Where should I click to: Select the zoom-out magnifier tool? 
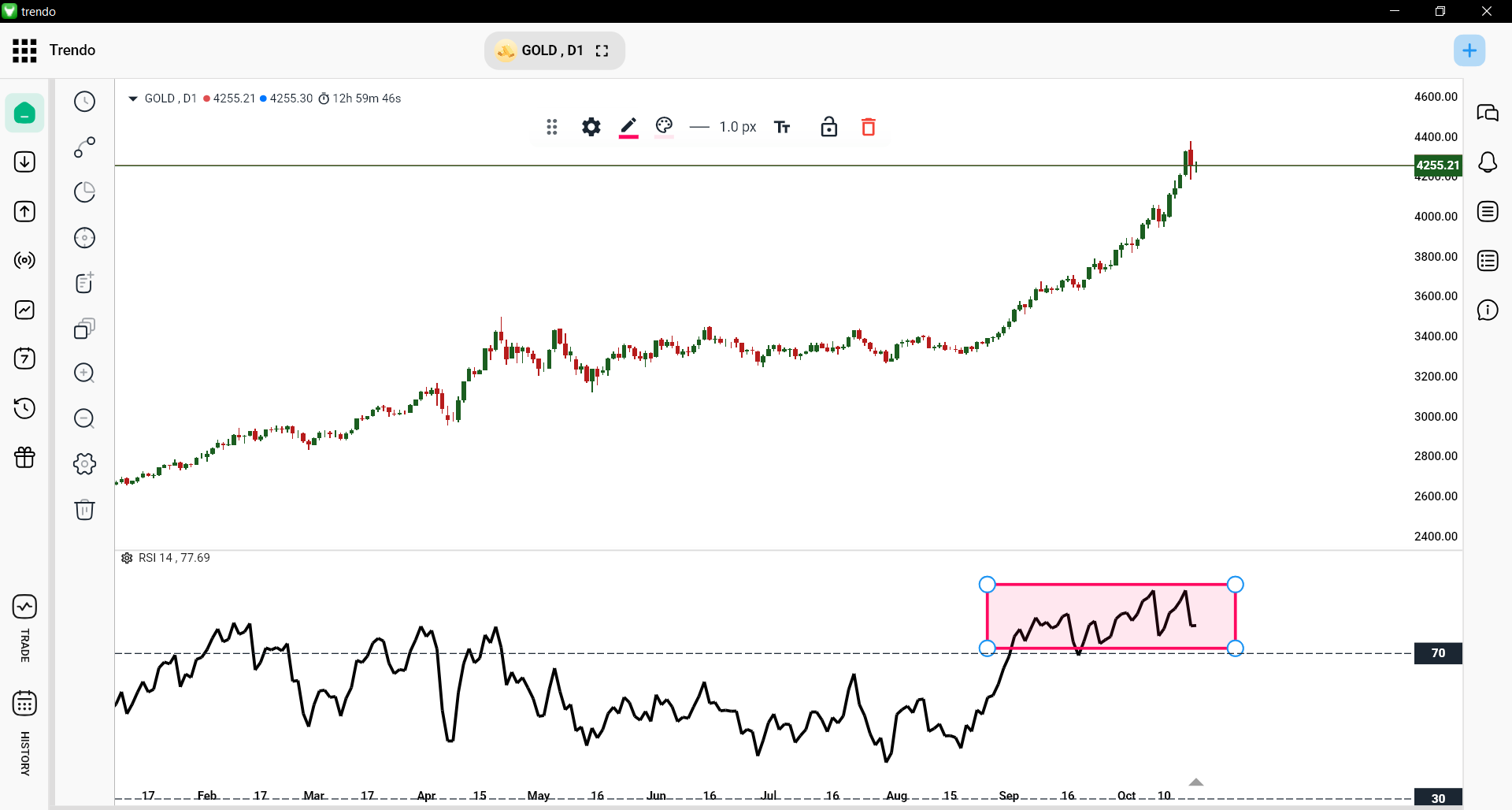coord(84,418)
